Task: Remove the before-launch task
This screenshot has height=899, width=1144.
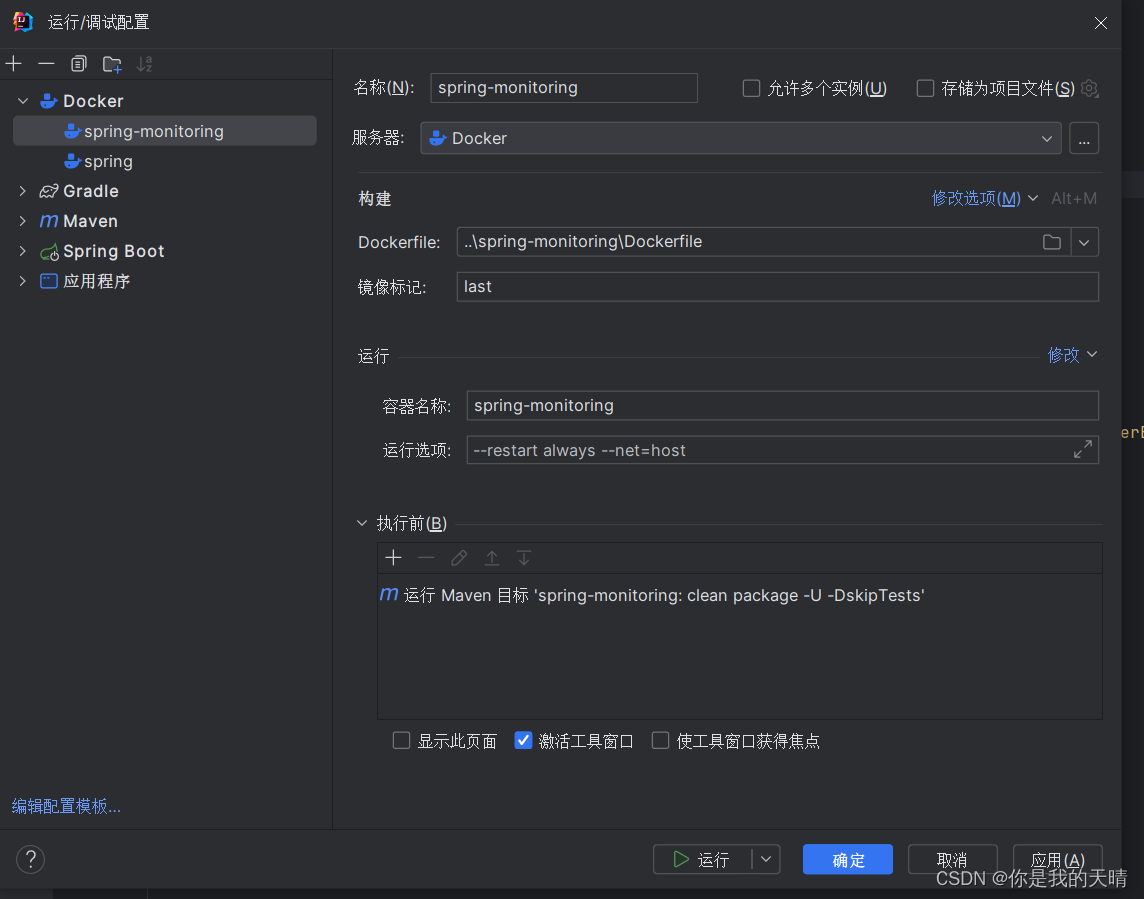Action: click(426, 558)
